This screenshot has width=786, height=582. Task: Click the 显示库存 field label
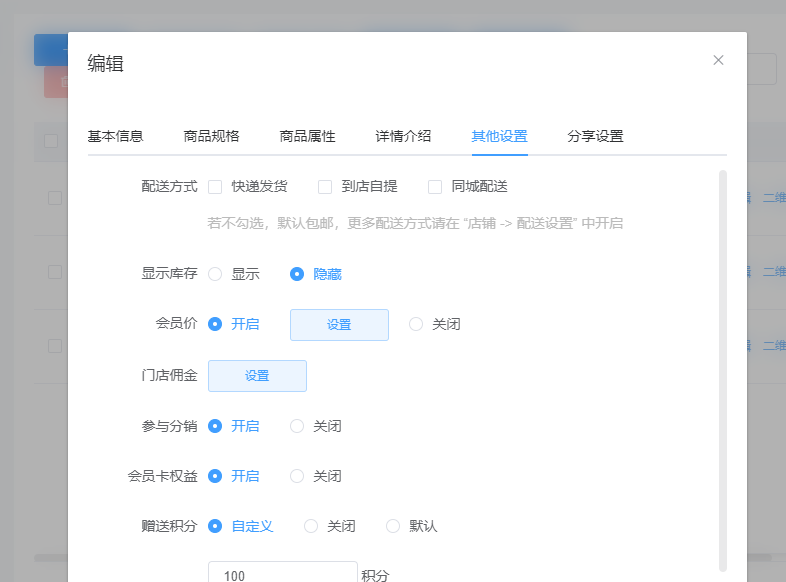169,274
